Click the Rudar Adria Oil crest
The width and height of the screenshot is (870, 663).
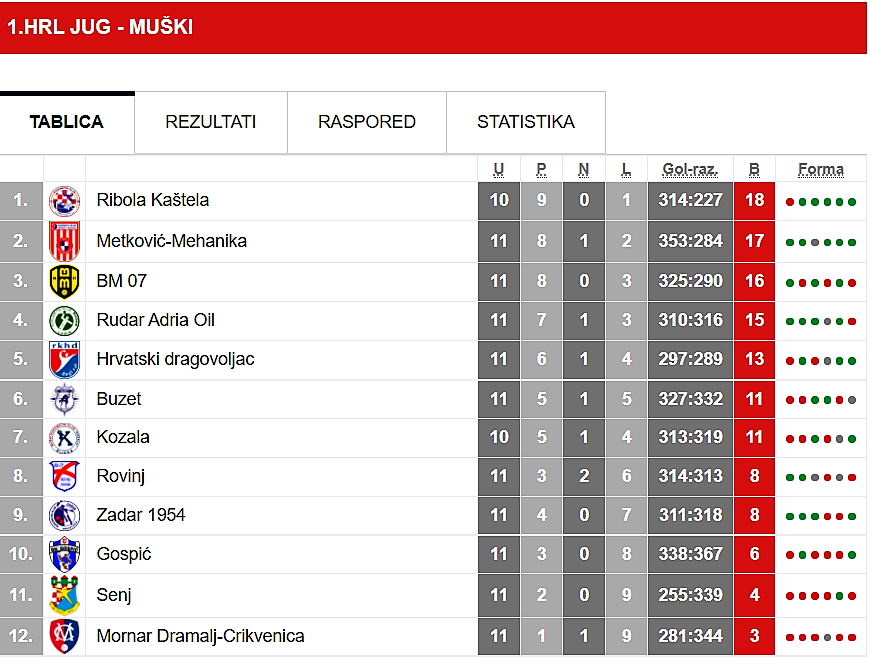65,321
